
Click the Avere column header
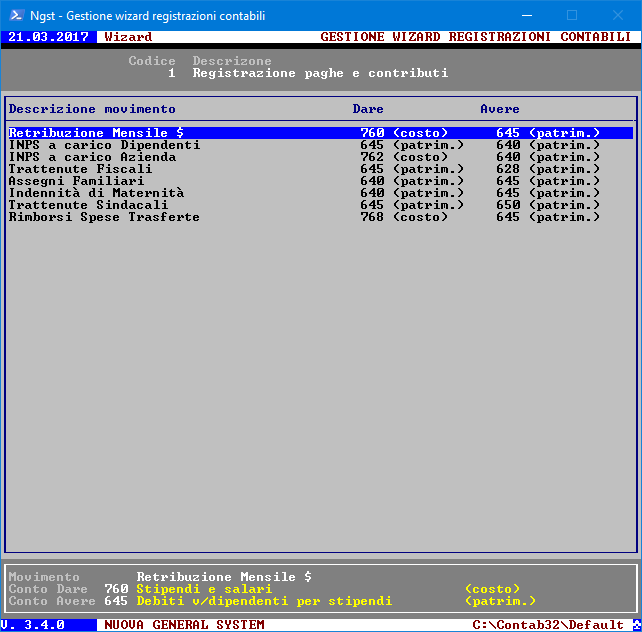pyautogui.click(x=500, y=109)
